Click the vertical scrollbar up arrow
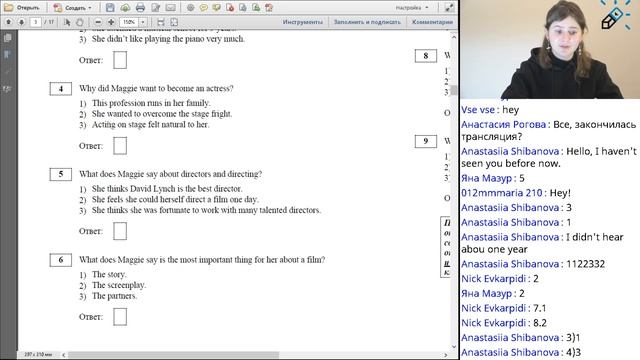 pyautogui.click(x=454, y=37)
